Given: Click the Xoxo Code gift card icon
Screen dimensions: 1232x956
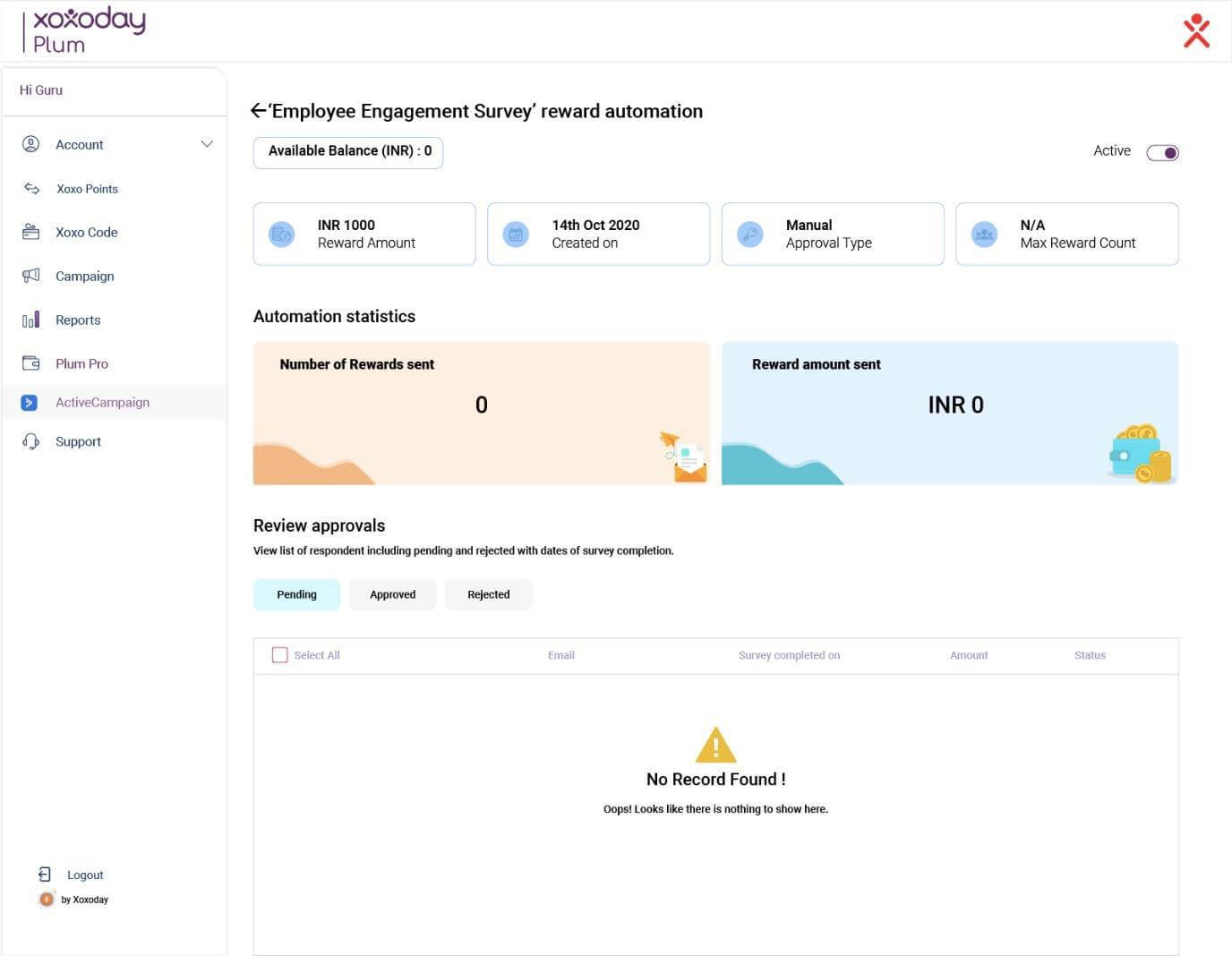Looking at the screenshot, I should (31, 232).
